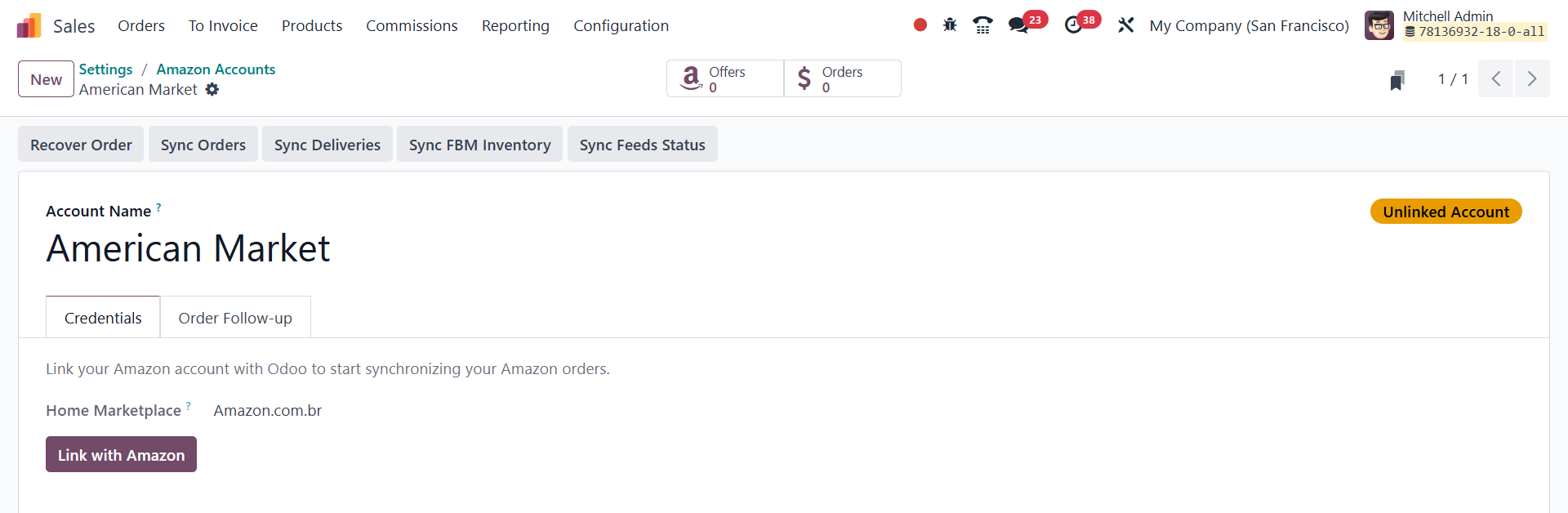The image size is (1568, 513).
Task: Switch to the Order Follow-up tab
Action: [x=235, y=318]
